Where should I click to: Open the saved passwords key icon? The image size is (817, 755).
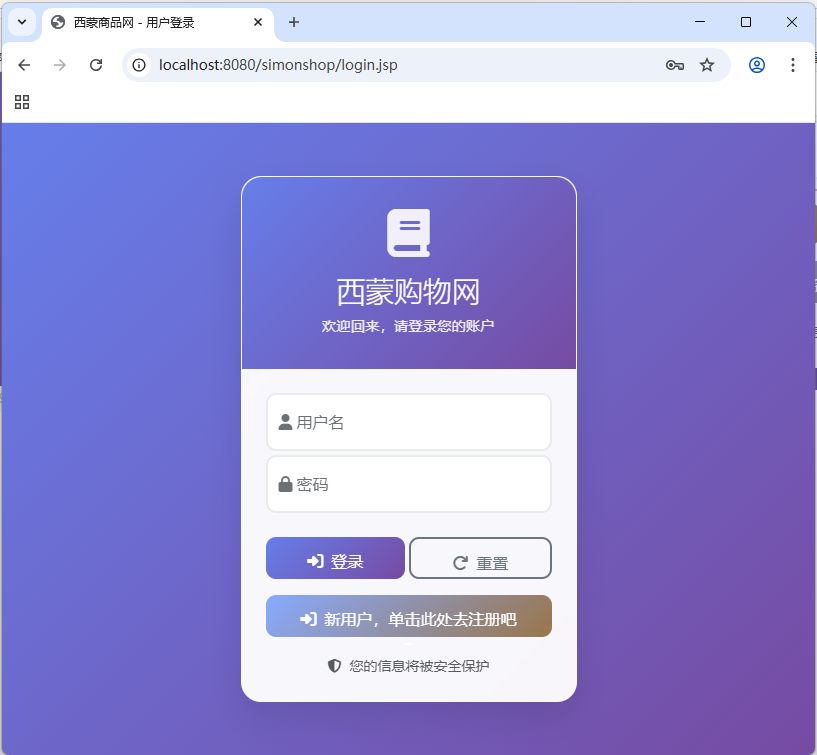pos(675,65)
